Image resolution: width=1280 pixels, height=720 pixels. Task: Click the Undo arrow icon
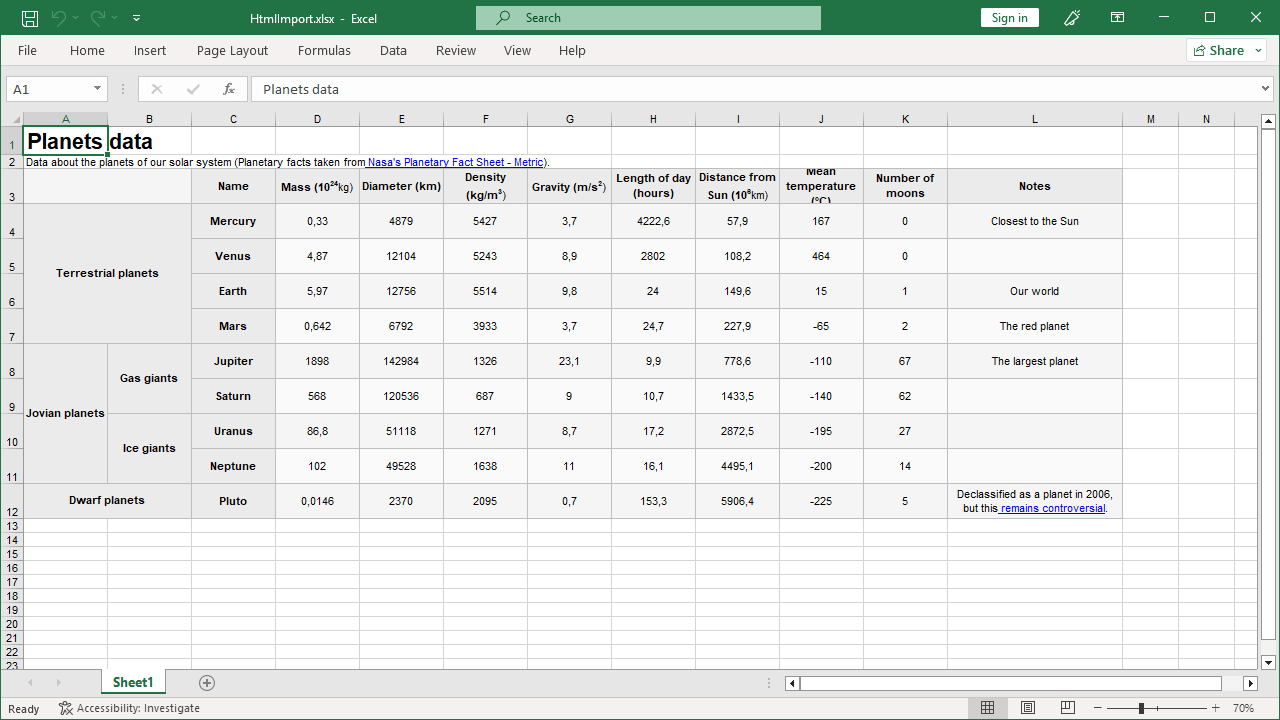tap(59, 18)
